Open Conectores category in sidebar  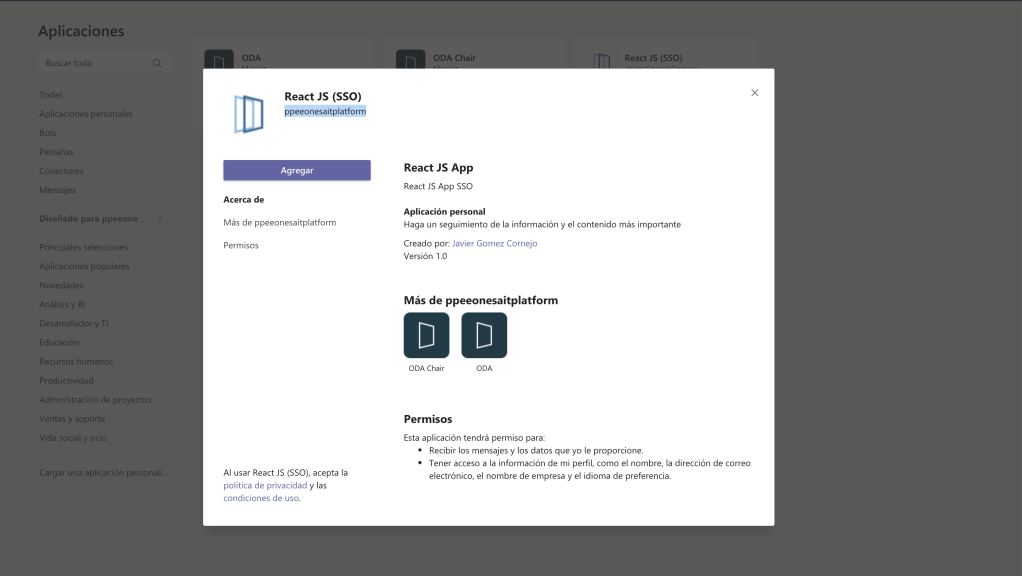click(61, 171)
